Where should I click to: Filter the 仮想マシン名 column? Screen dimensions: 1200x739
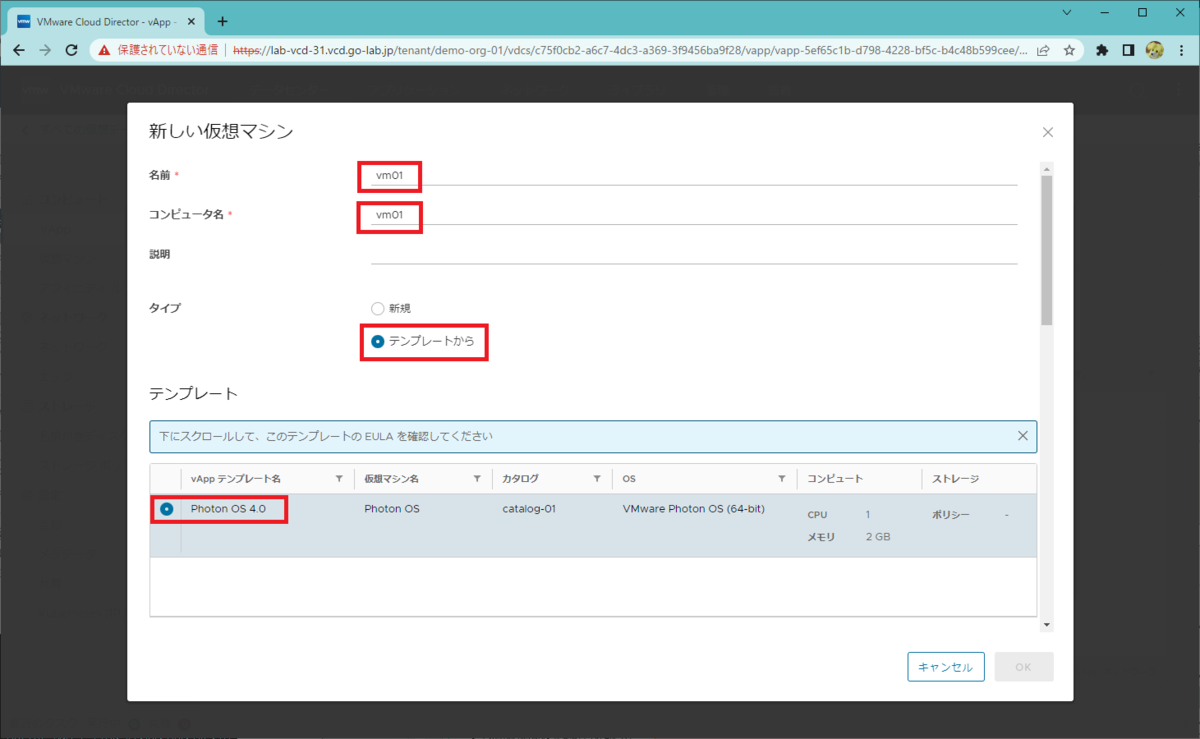point(477,479)
